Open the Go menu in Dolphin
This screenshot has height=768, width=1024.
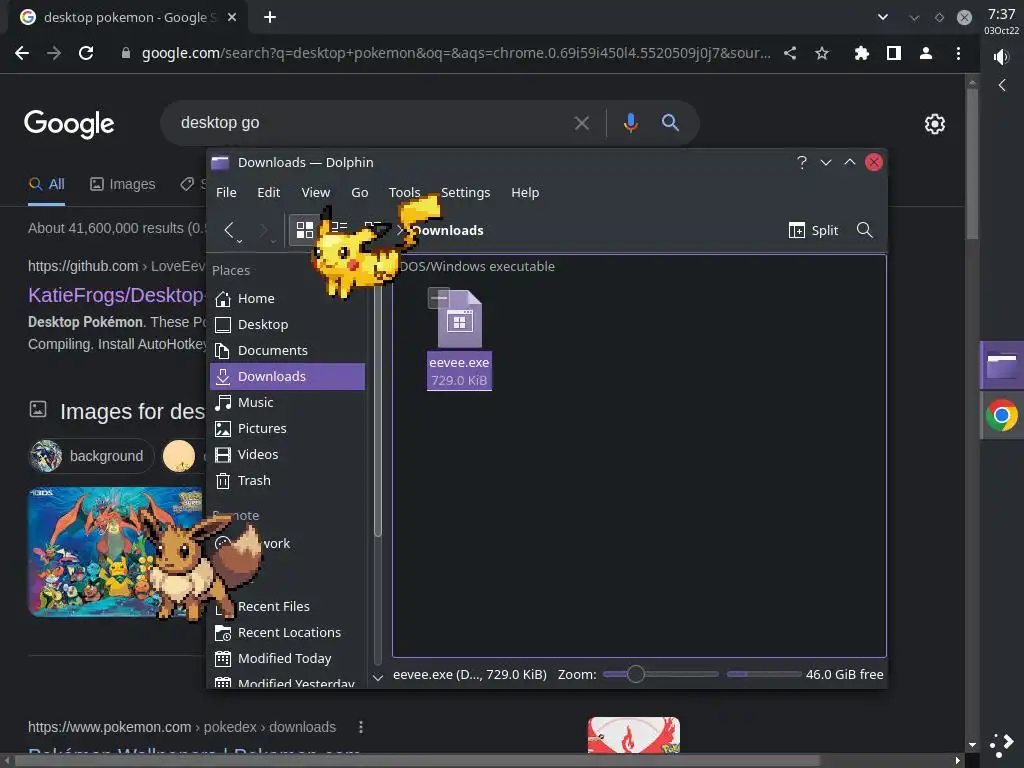coord(360,193)
